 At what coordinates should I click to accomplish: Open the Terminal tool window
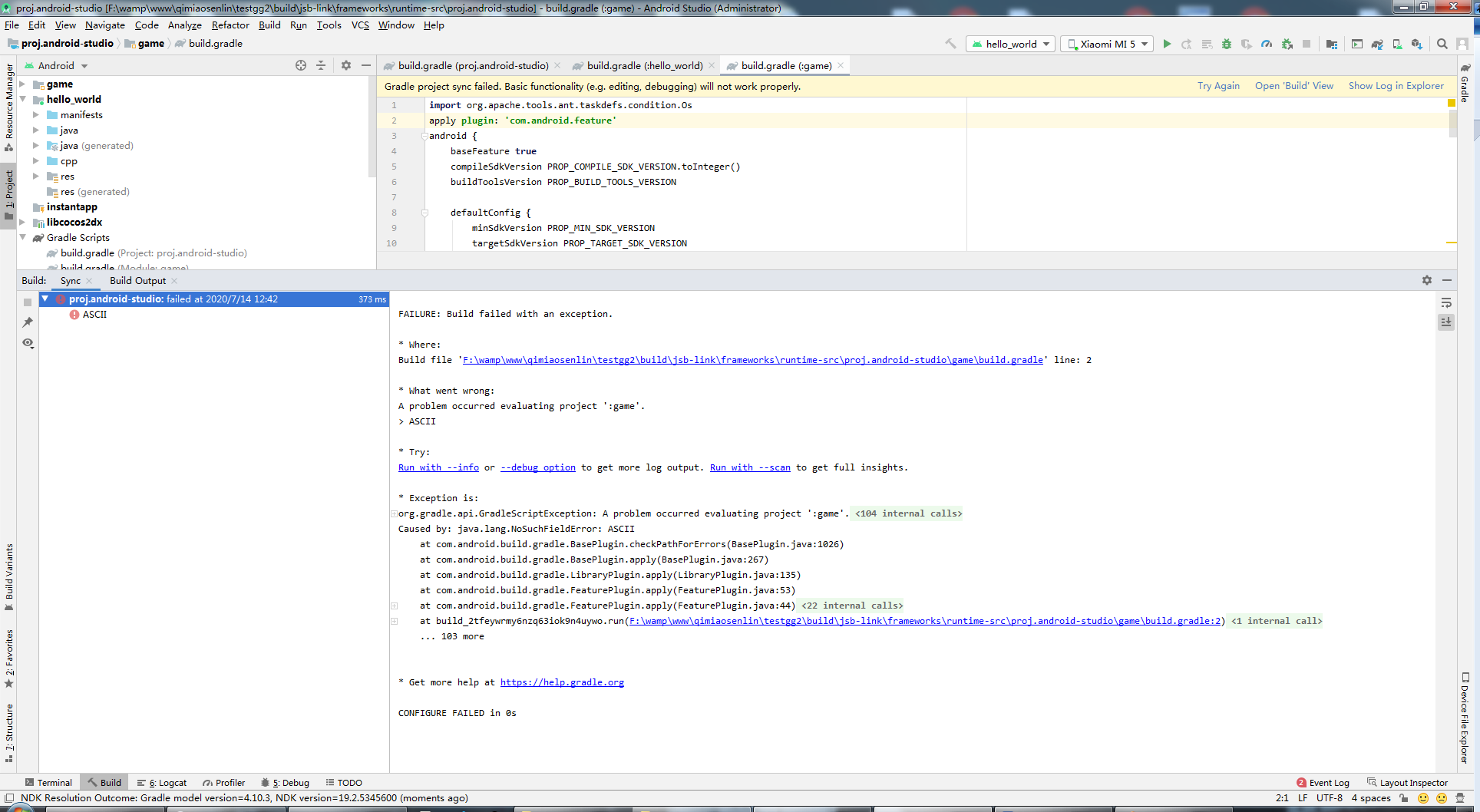(x=48, y=783)
